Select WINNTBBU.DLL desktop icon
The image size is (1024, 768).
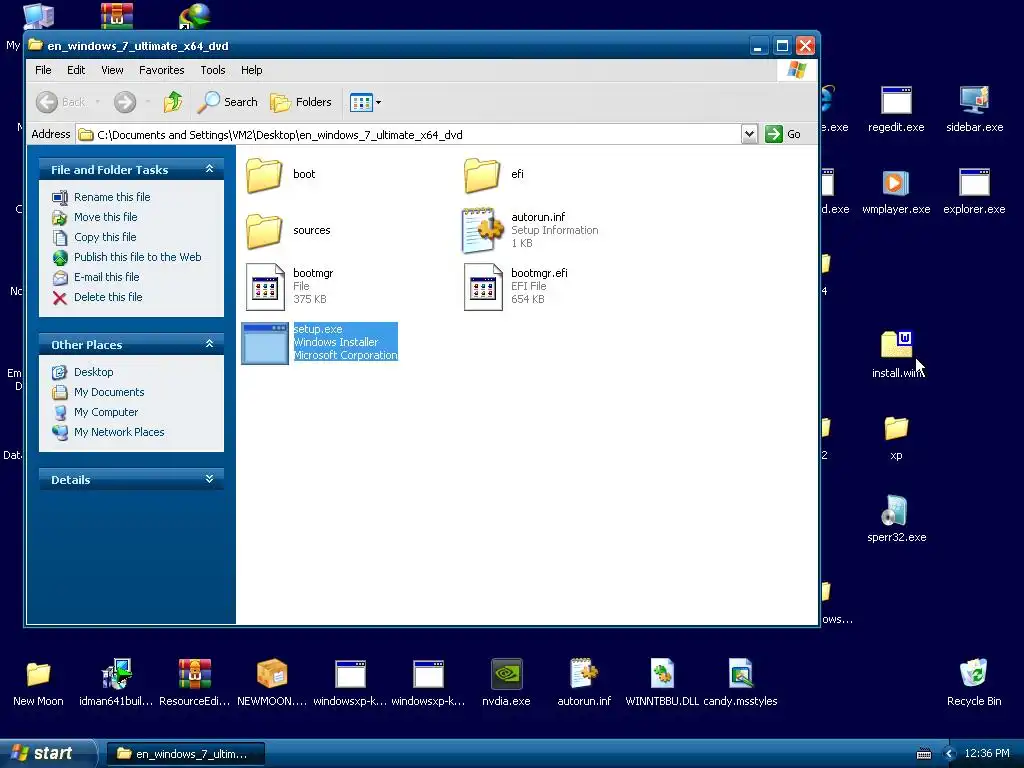pos(662,675)
